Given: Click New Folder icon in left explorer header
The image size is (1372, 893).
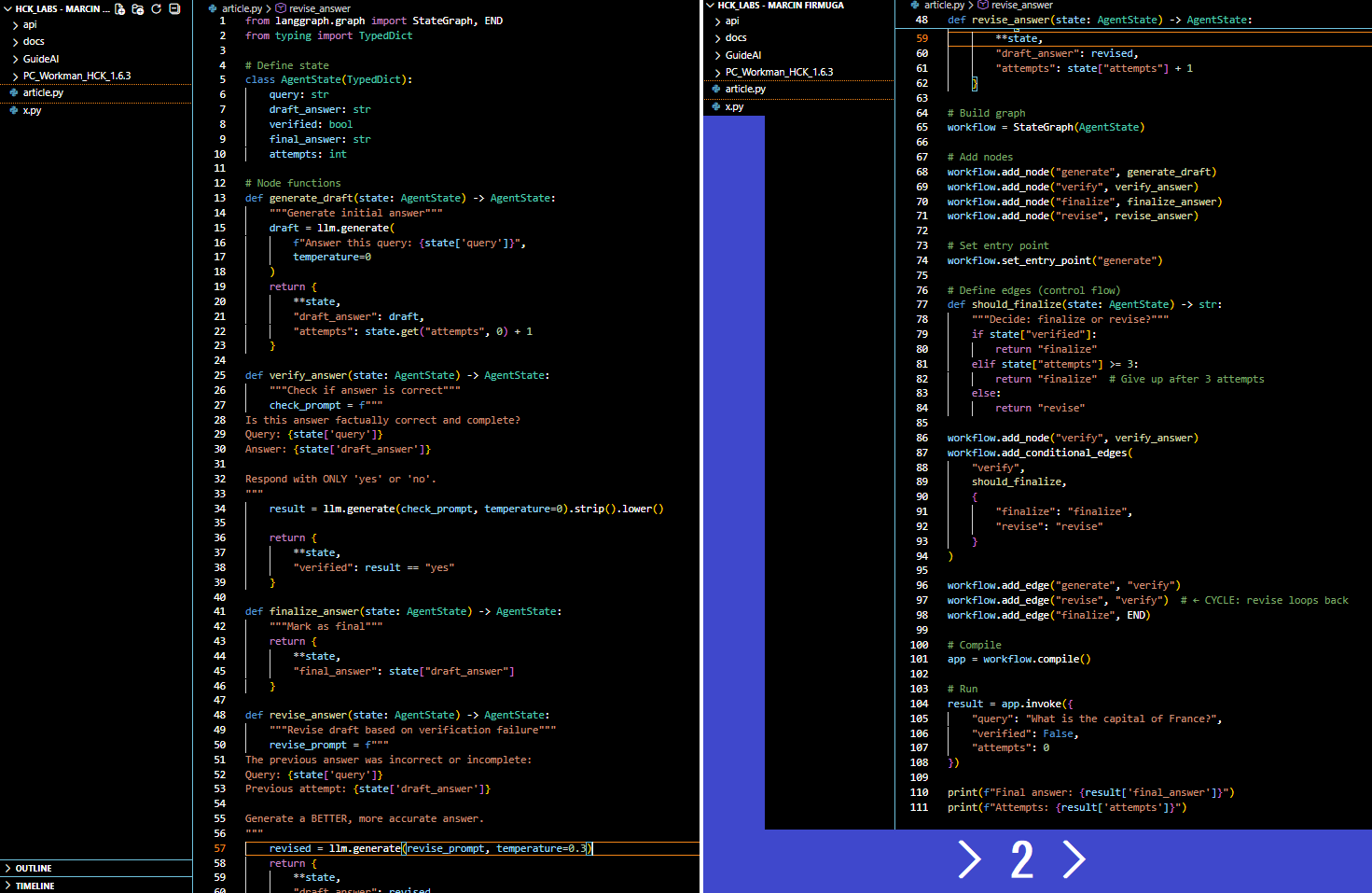Looking at the screenshot, I should tap(138, 8).
